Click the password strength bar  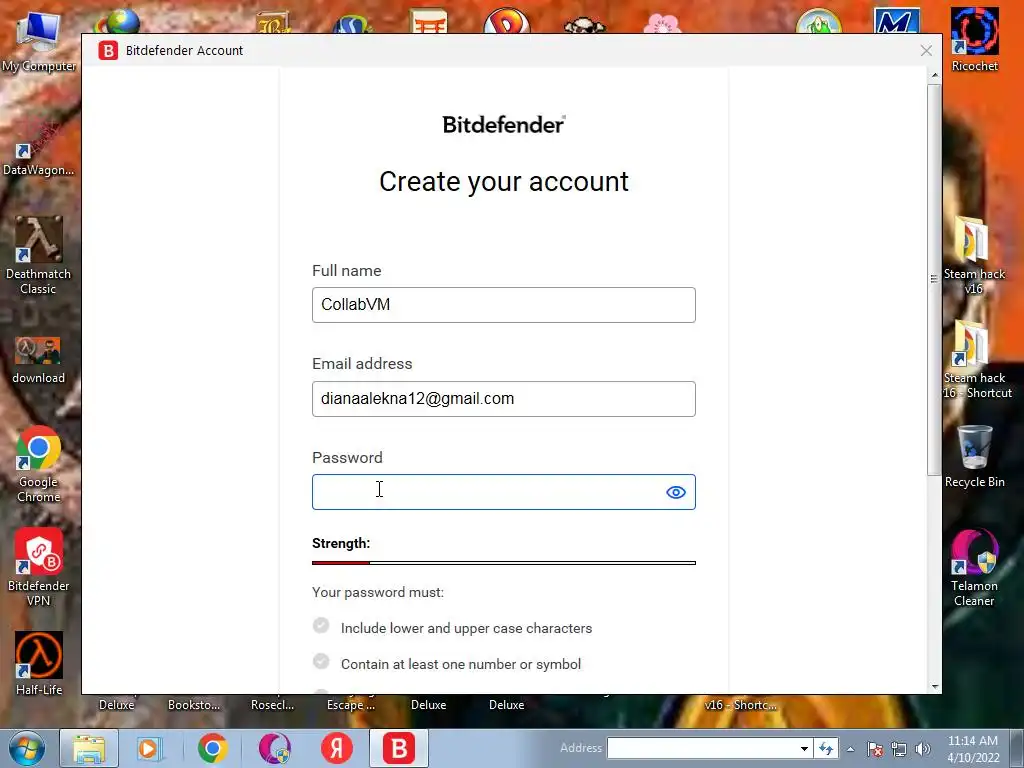tap(504, 562)
